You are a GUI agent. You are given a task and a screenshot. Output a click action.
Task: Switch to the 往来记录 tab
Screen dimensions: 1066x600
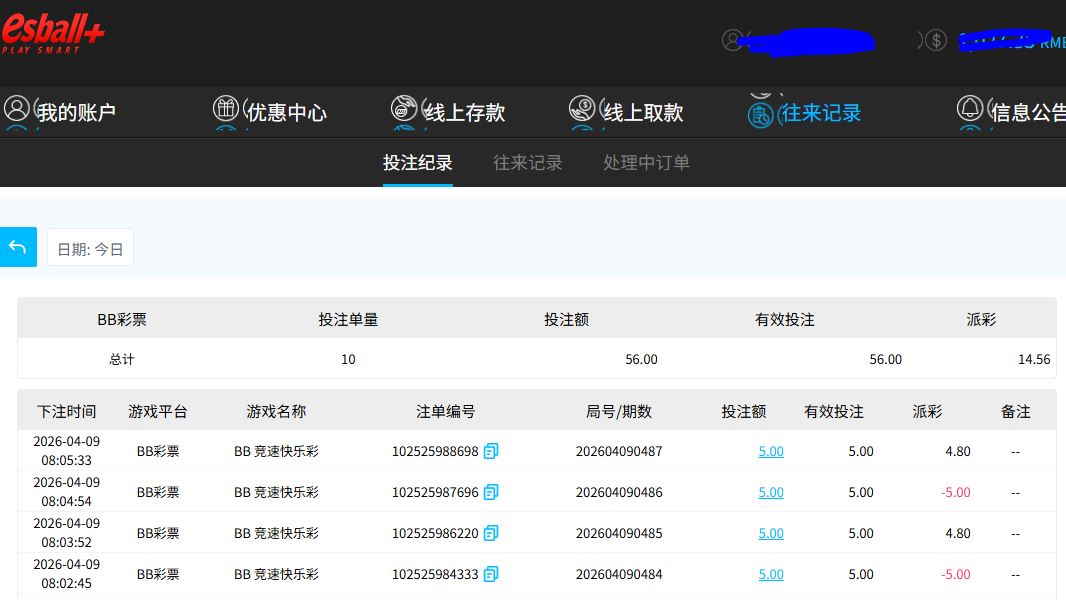click(527, 162)
